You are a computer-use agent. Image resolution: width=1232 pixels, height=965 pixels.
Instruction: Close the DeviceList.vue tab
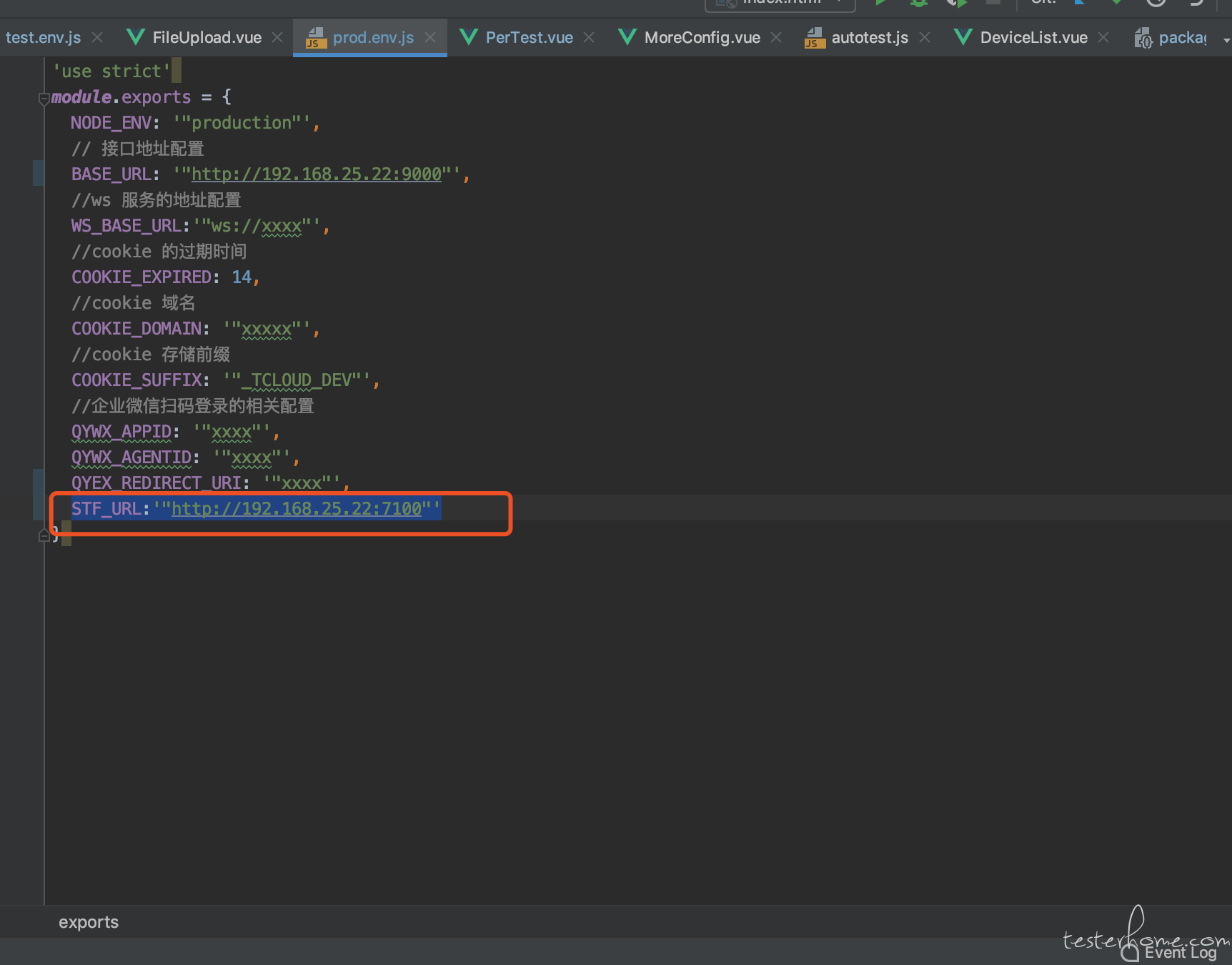tap(1103, 37)
